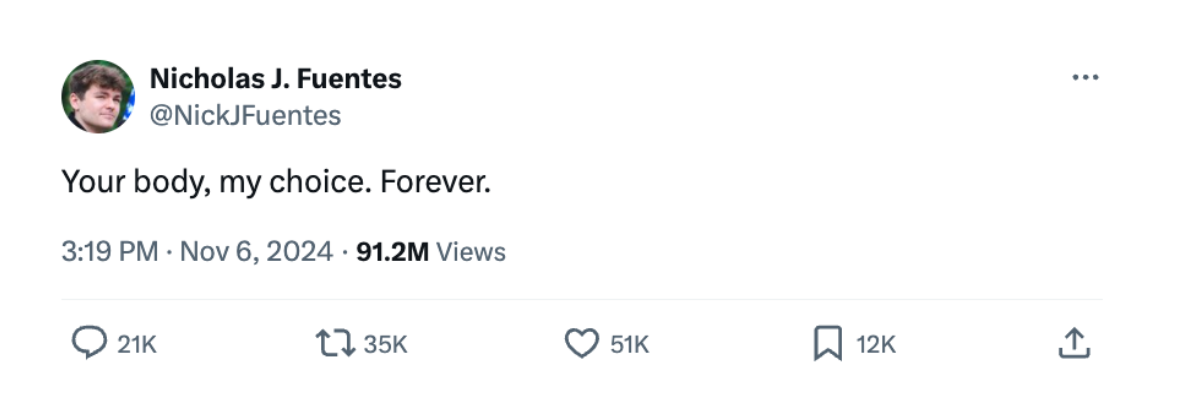
Task: Bookmark this tweet with the bookmark icon
Action: 828,345
